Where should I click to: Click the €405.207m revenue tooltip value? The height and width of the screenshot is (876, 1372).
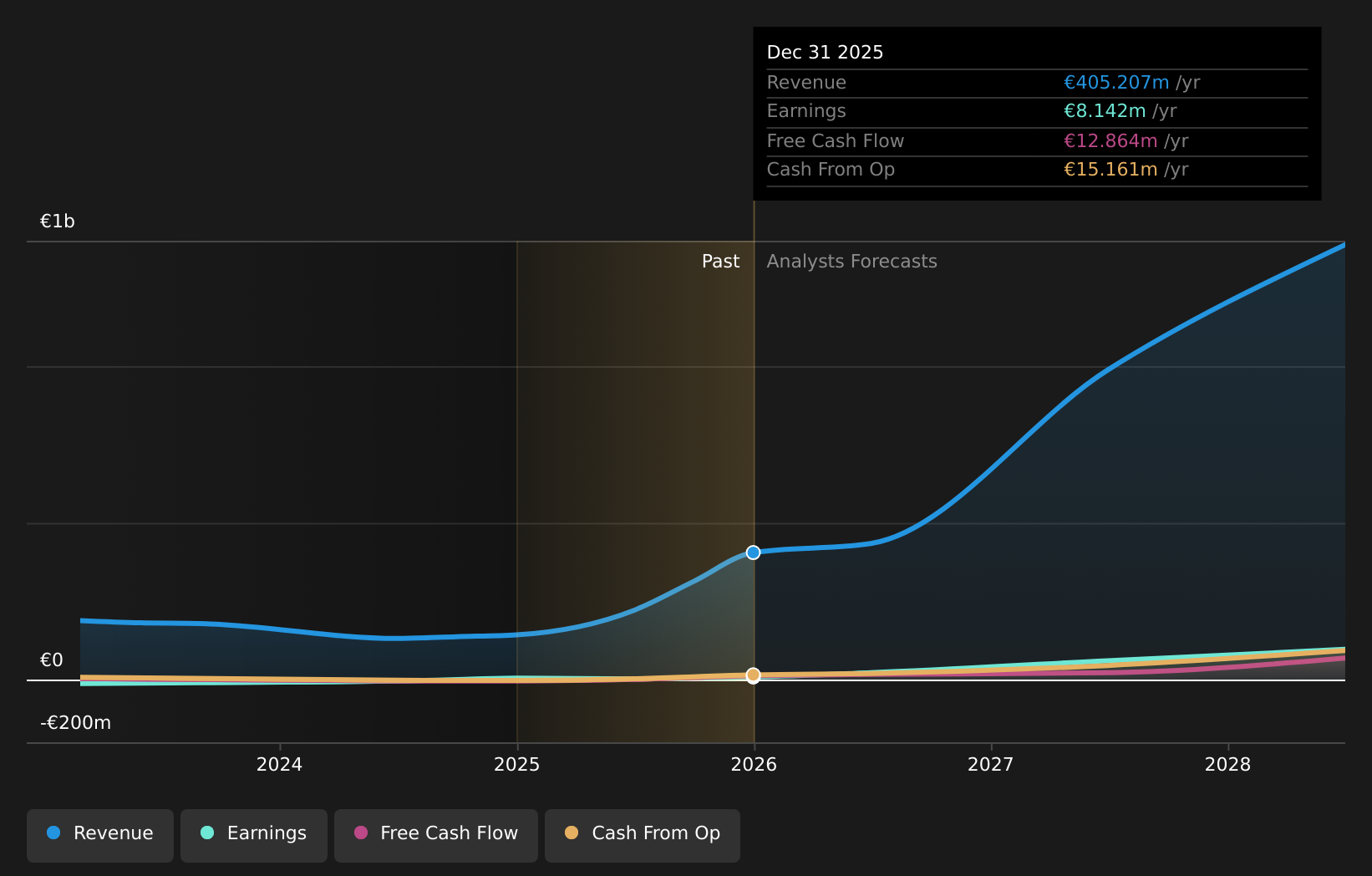click(1116, 83)
